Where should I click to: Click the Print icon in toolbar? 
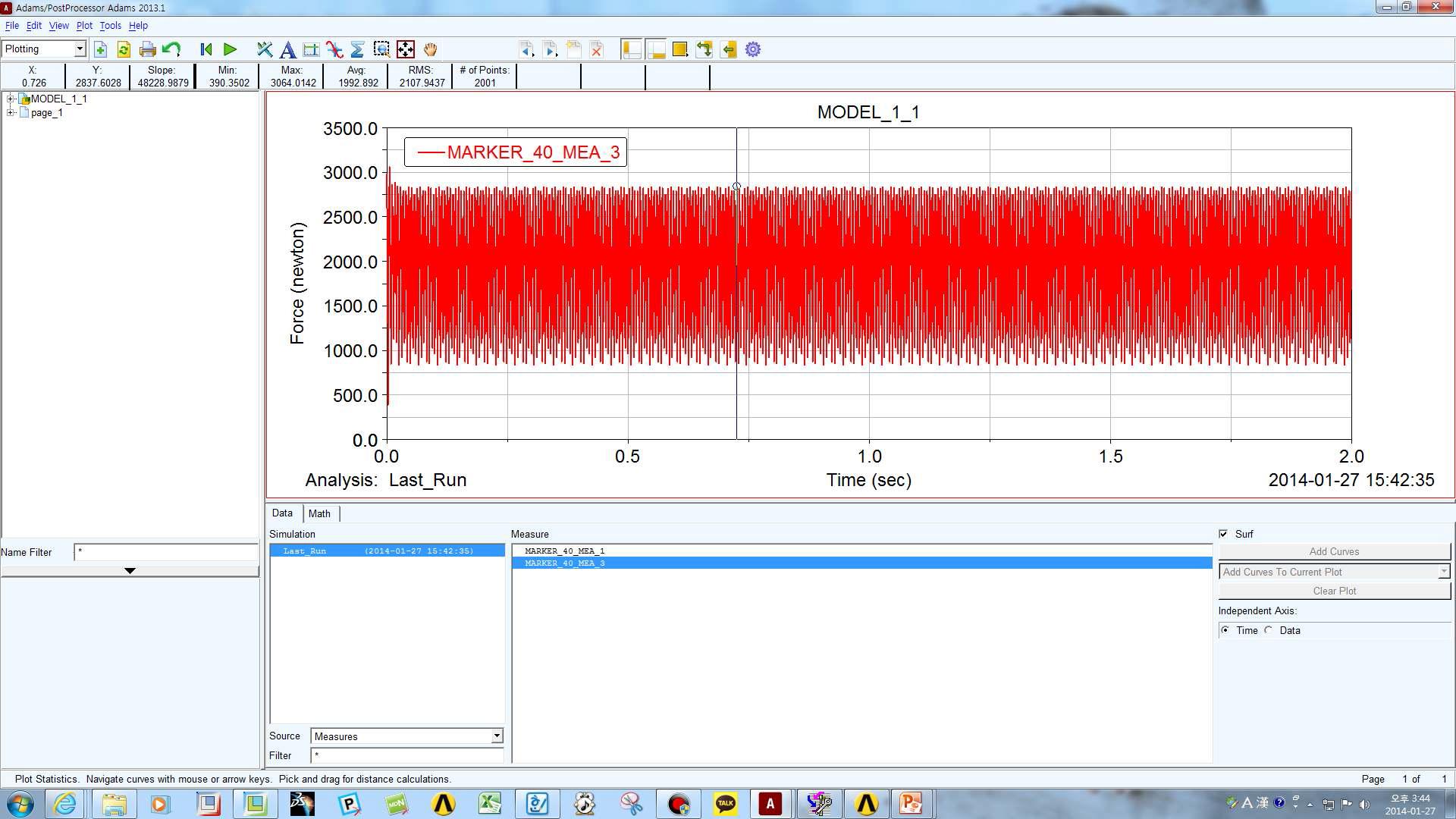(148, 50)
